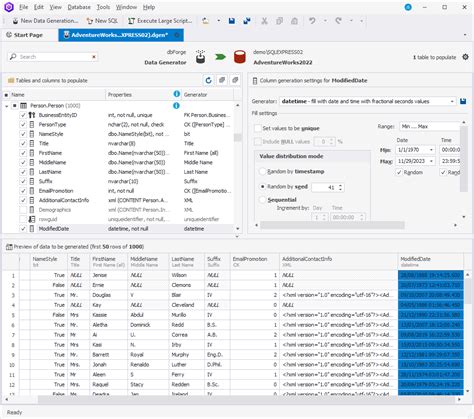Open generation options gear icon
Screen dimensions: 474x419
click(x=465, y=57)
